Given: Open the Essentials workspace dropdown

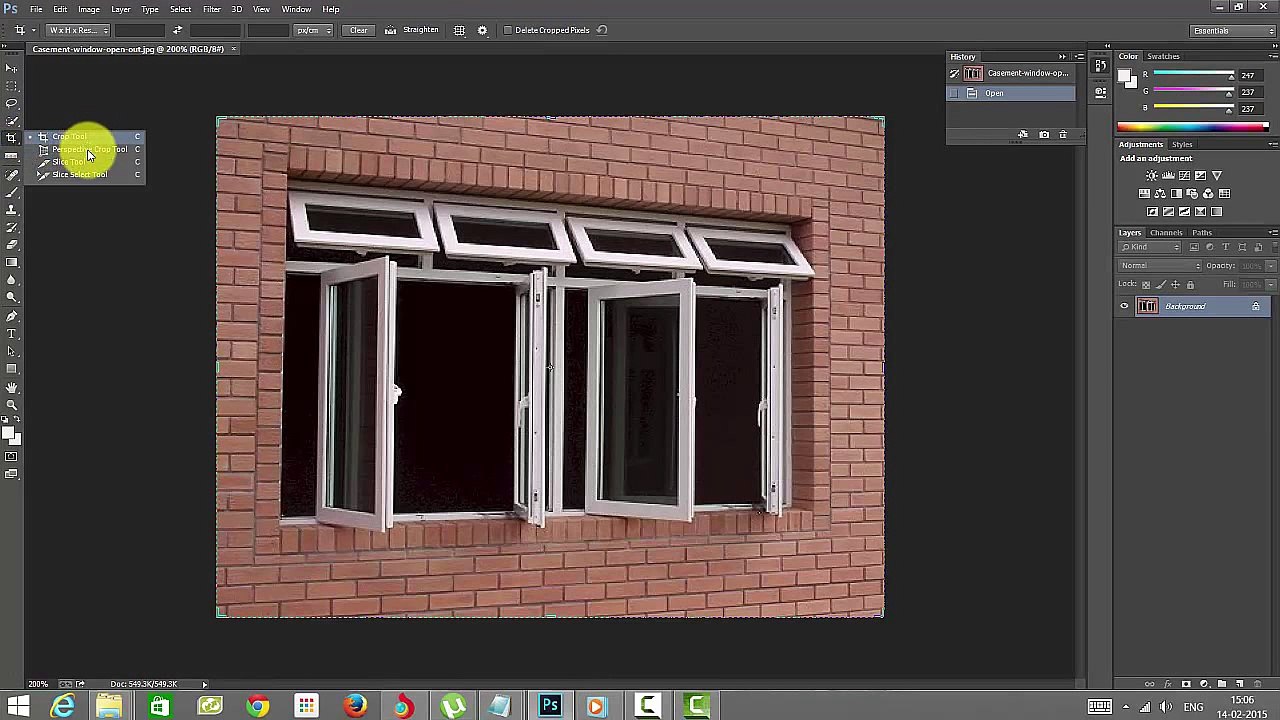Looking at the screenshot, I should coord(1232,31).
